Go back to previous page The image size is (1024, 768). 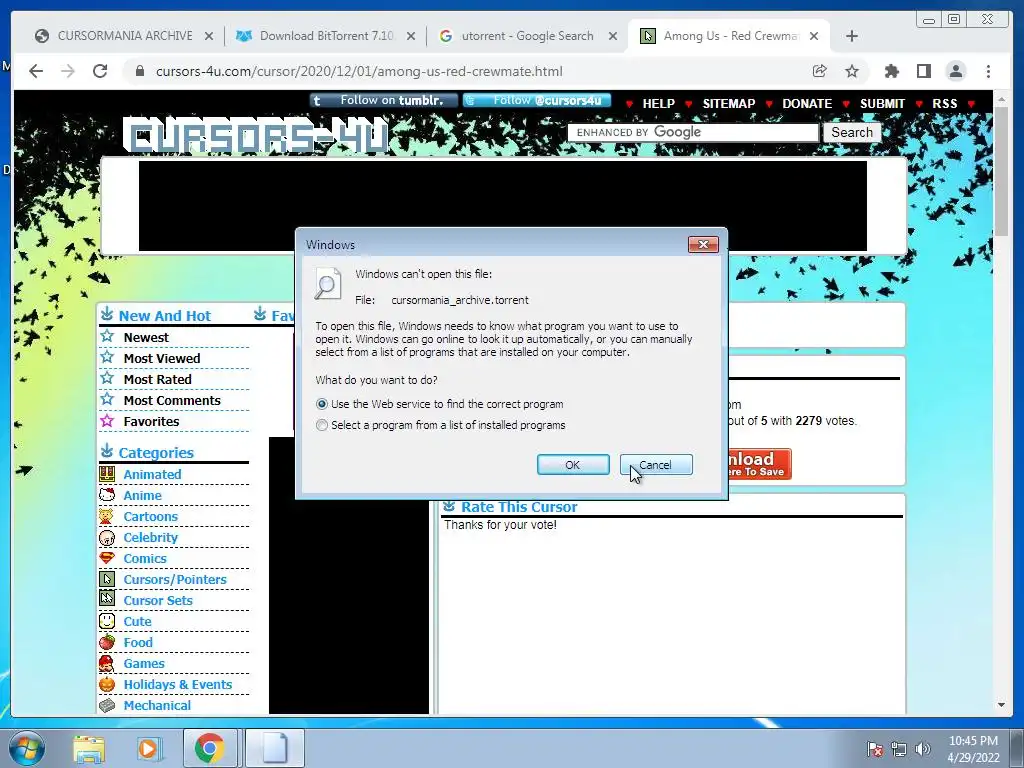tap(36, 71)
